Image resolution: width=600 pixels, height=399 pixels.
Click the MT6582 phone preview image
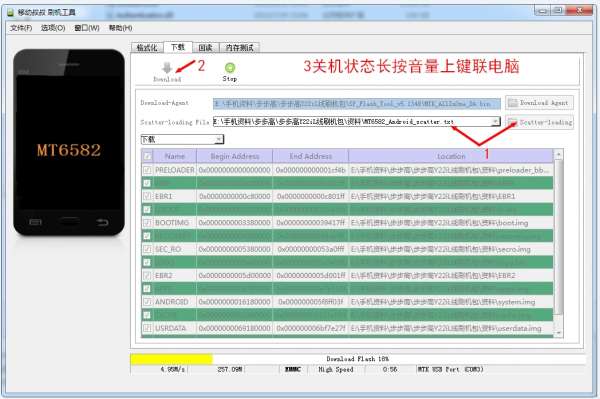[69, 142]
